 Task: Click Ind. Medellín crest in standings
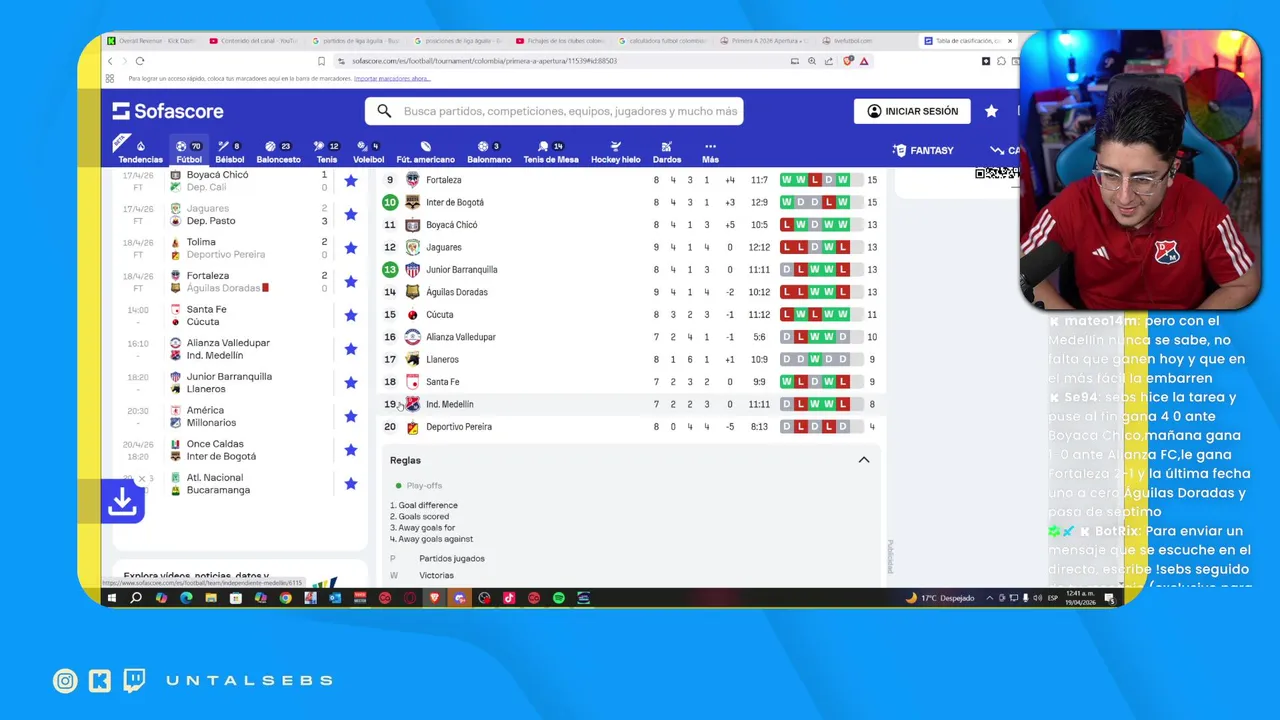click(412, 404)
